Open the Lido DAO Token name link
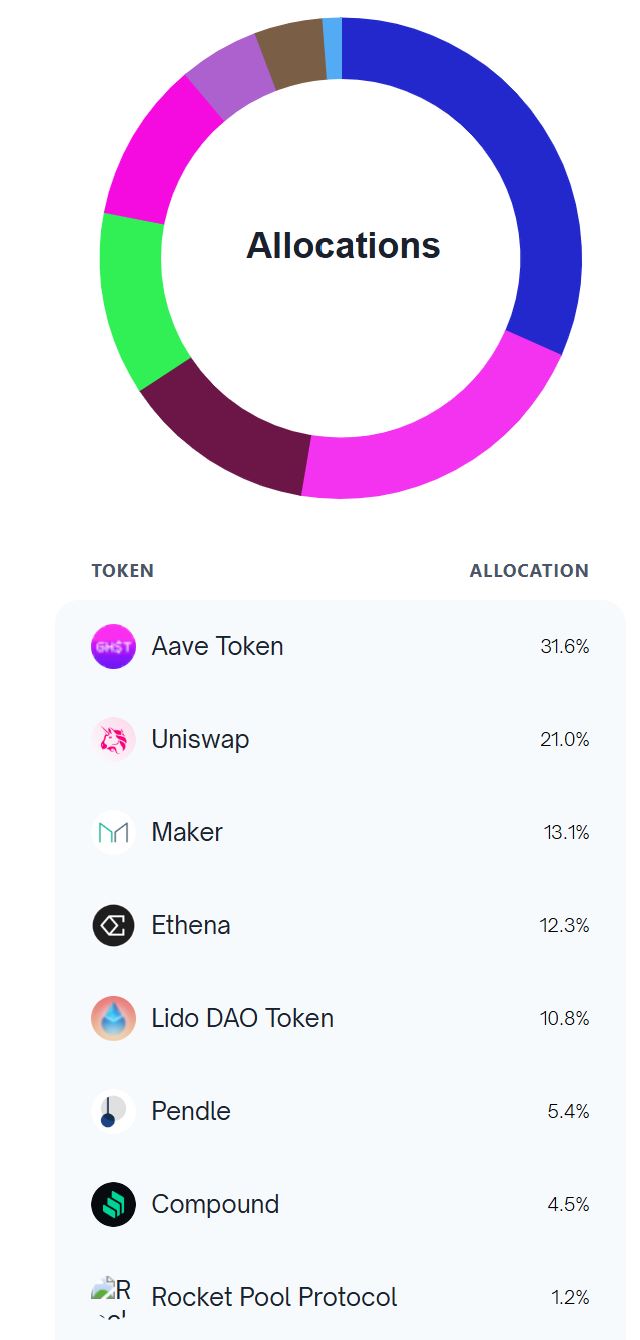 242,1018
